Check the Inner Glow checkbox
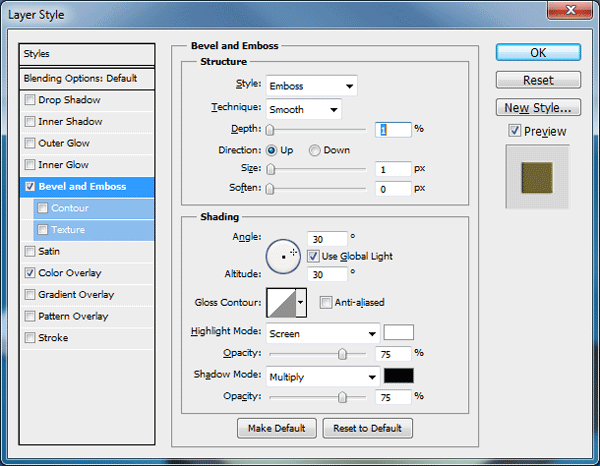The height and width of the screenshot is (466, 600). (x=29, y=165)
